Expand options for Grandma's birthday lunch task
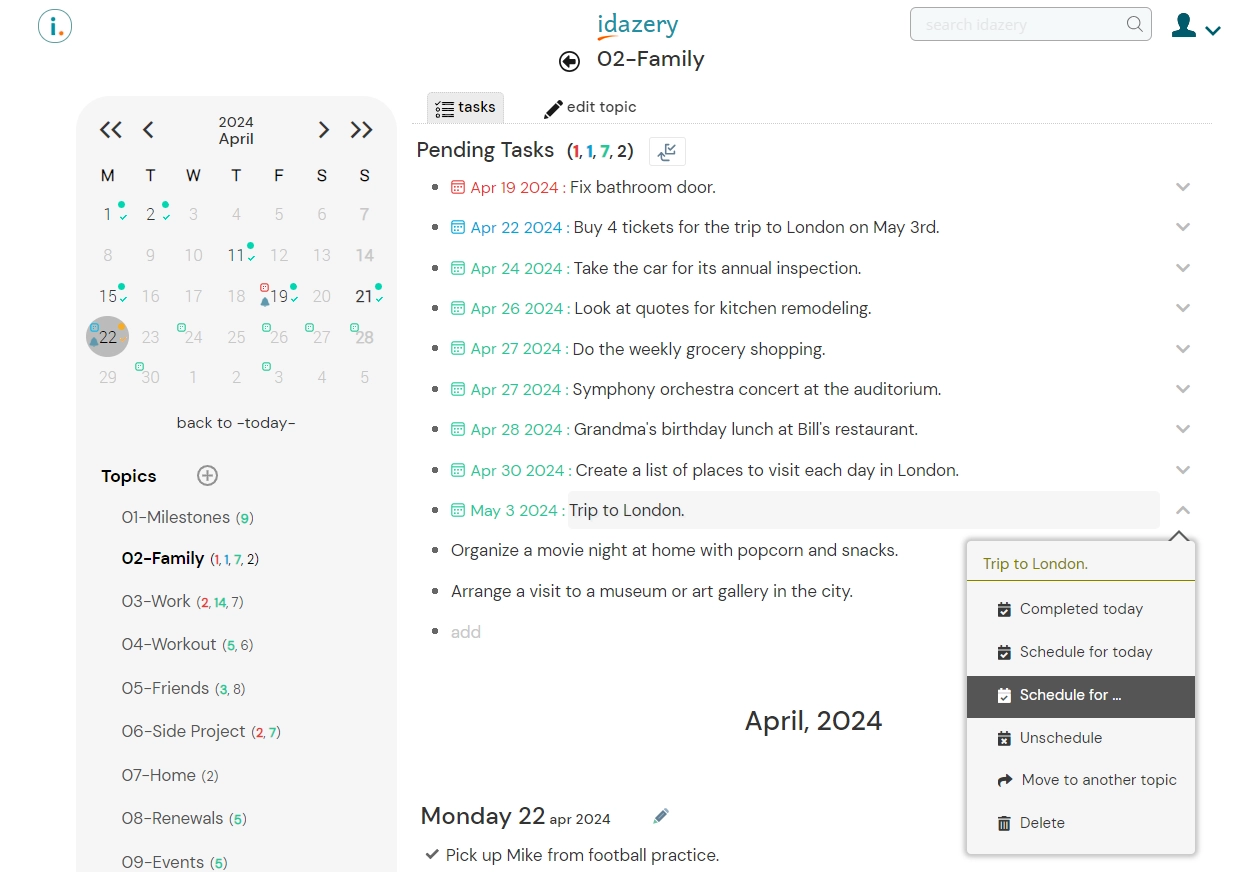The height and width of the screenshot is (872, 1260). tap(1183, 429)
